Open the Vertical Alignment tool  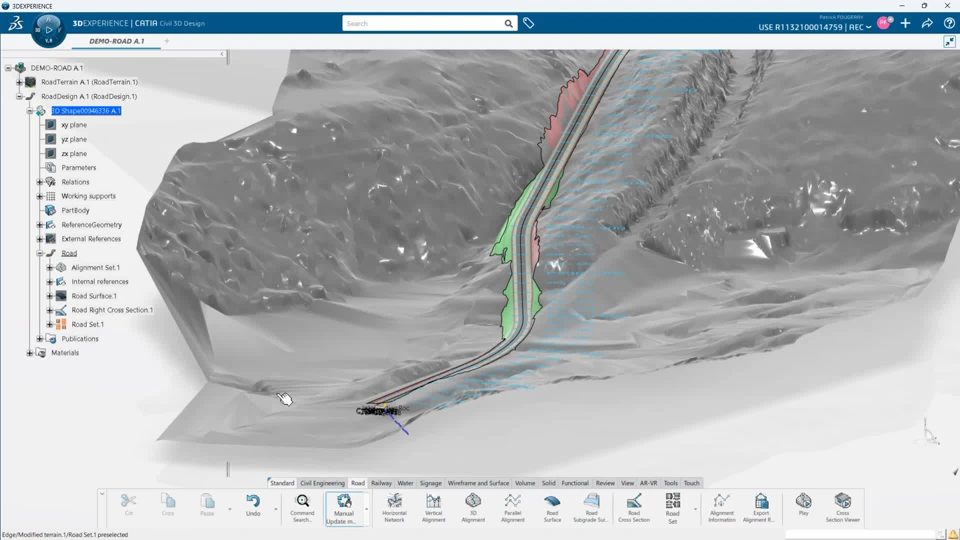click(x=433, y=508)
